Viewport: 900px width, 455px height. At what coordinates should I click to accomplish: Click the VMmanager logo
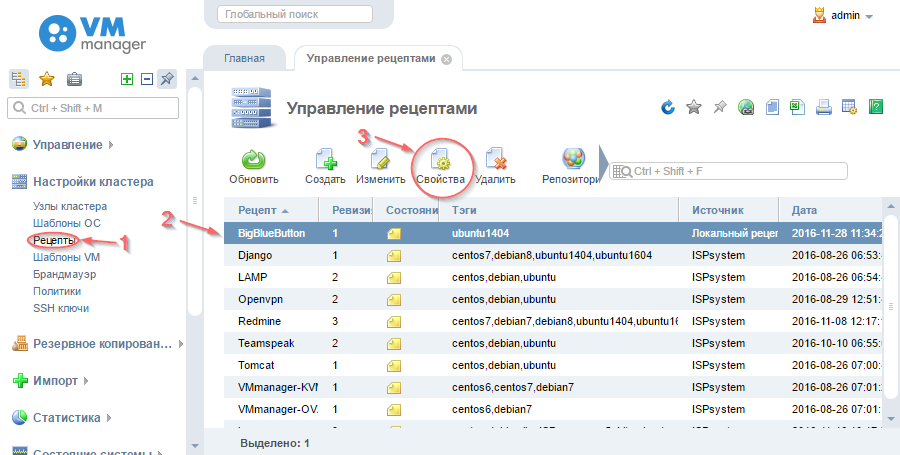click(x=92, y=34)
